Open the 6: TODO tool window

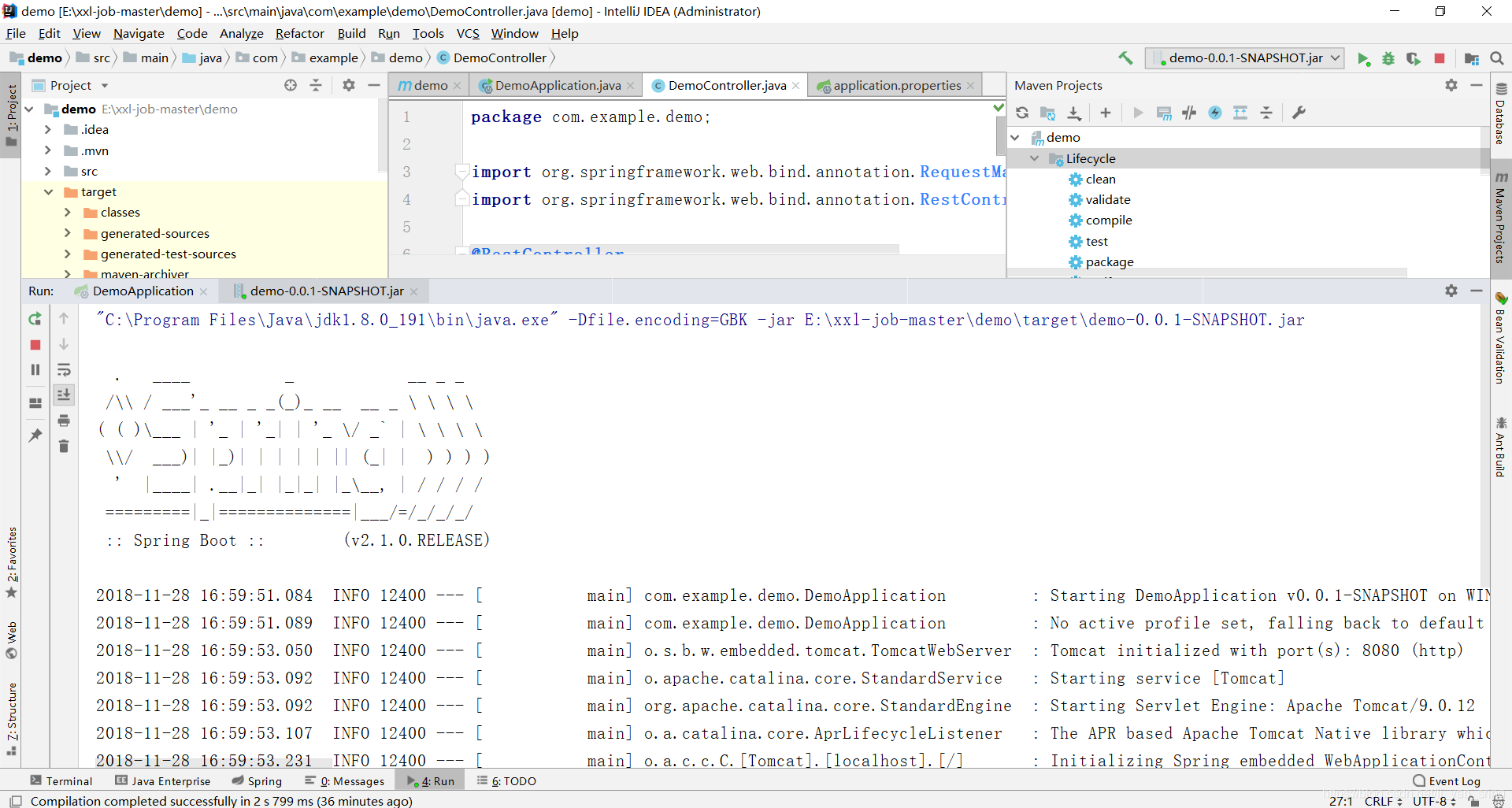pos(506,781)
